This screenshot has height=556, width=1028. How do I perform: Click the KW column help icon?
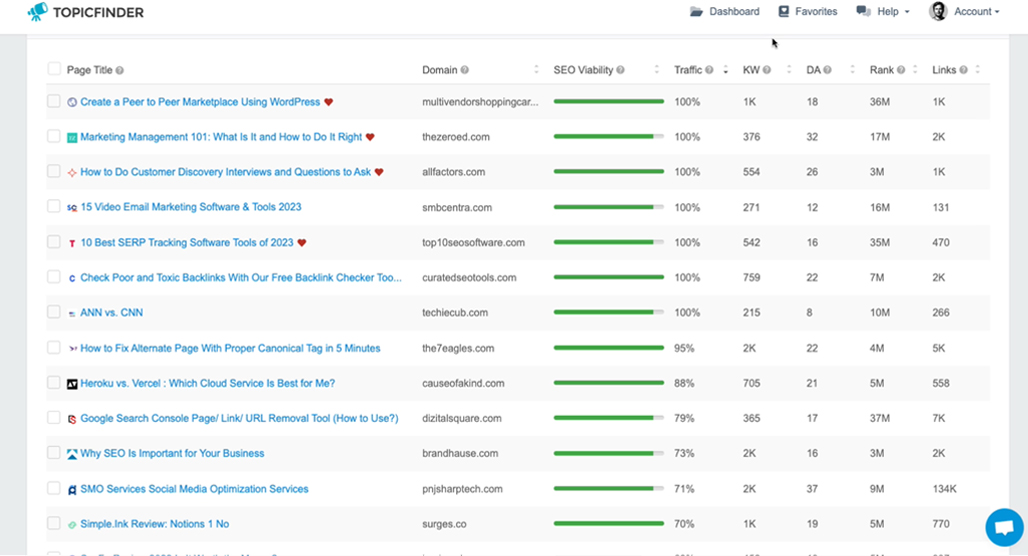[x=766, y=70]
